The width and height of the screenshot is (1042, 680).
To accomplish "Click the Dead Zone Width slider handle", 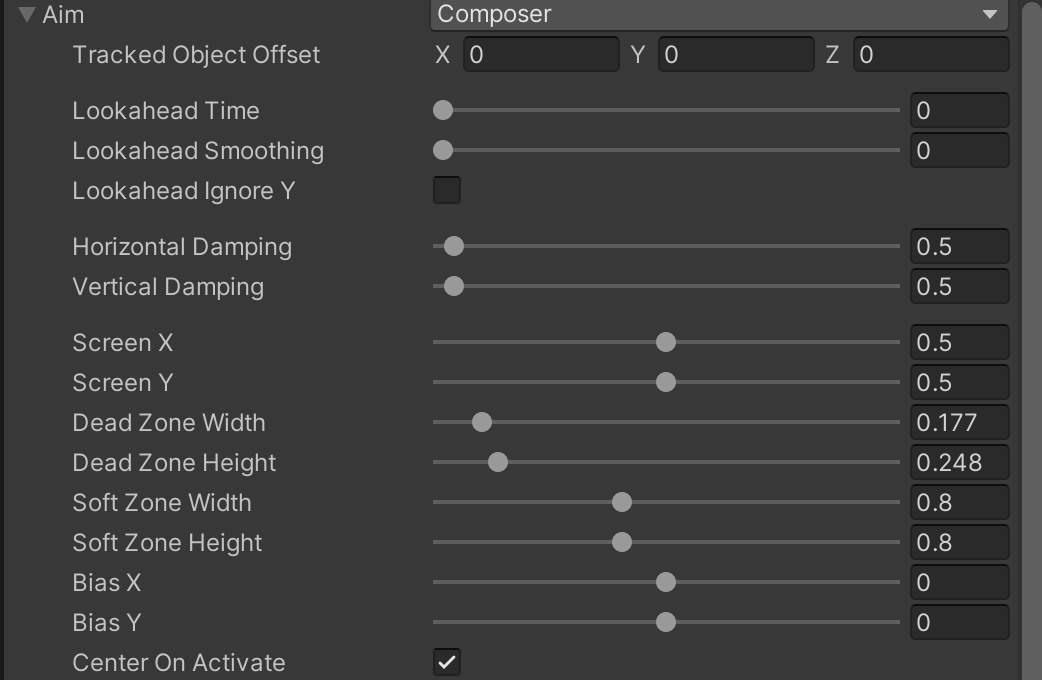I will [482, 422].
